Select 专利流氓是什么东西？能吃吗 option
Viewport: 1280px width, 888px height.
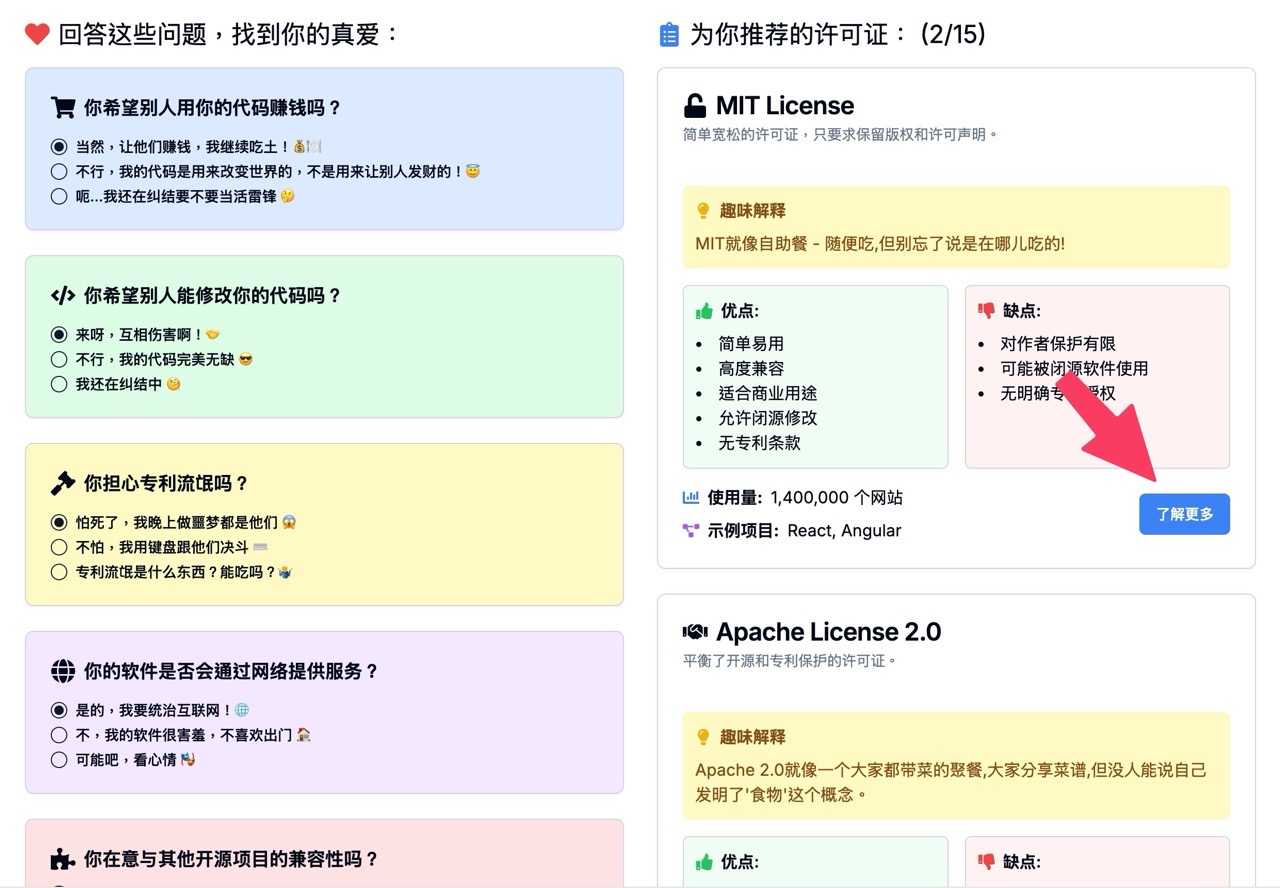59,572
